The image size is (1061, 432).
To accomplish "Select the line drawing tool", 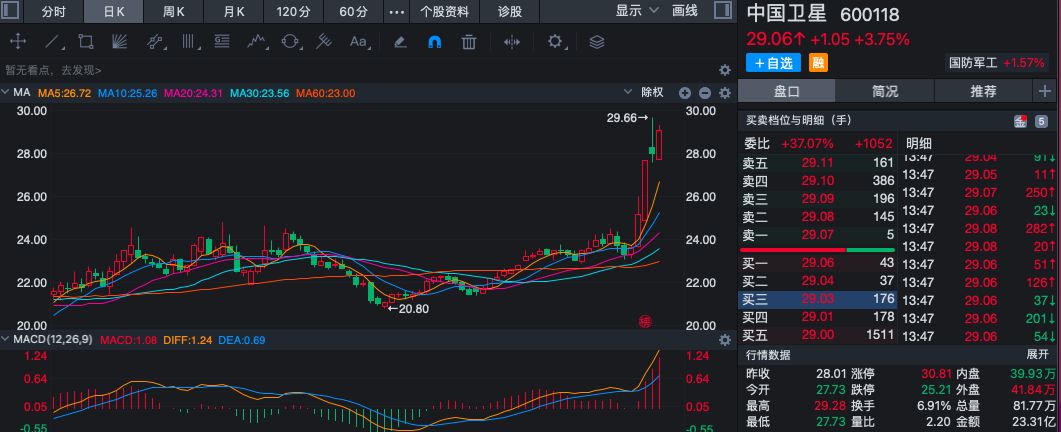I will [52, 42].
